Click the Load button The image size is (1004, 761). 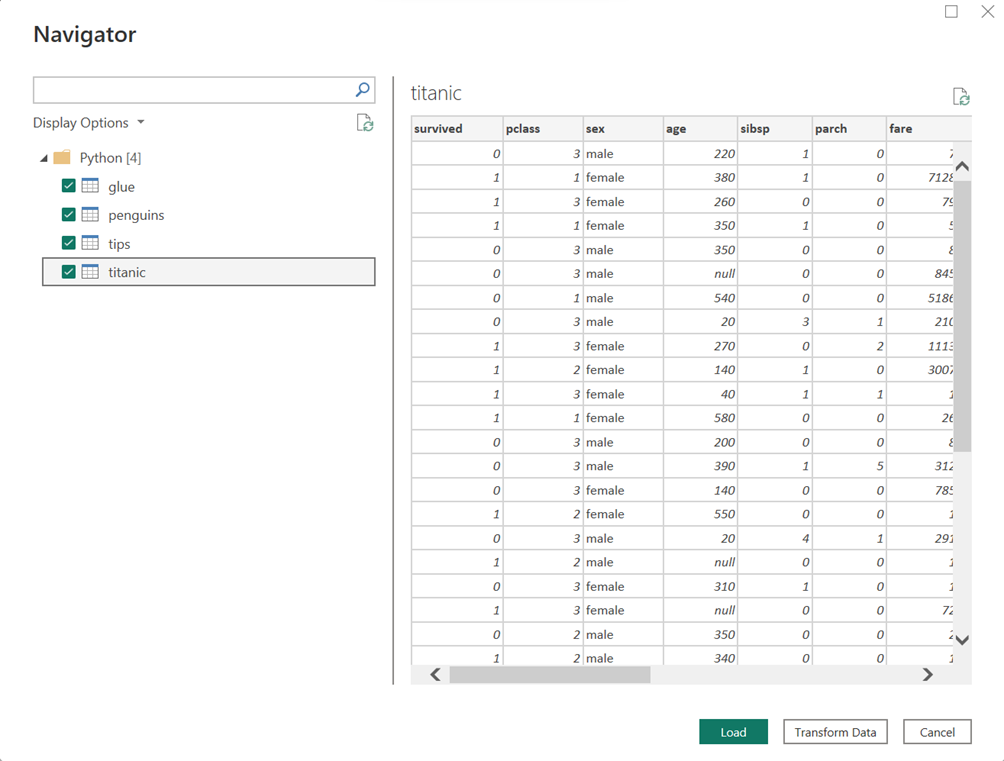[733, 732]
